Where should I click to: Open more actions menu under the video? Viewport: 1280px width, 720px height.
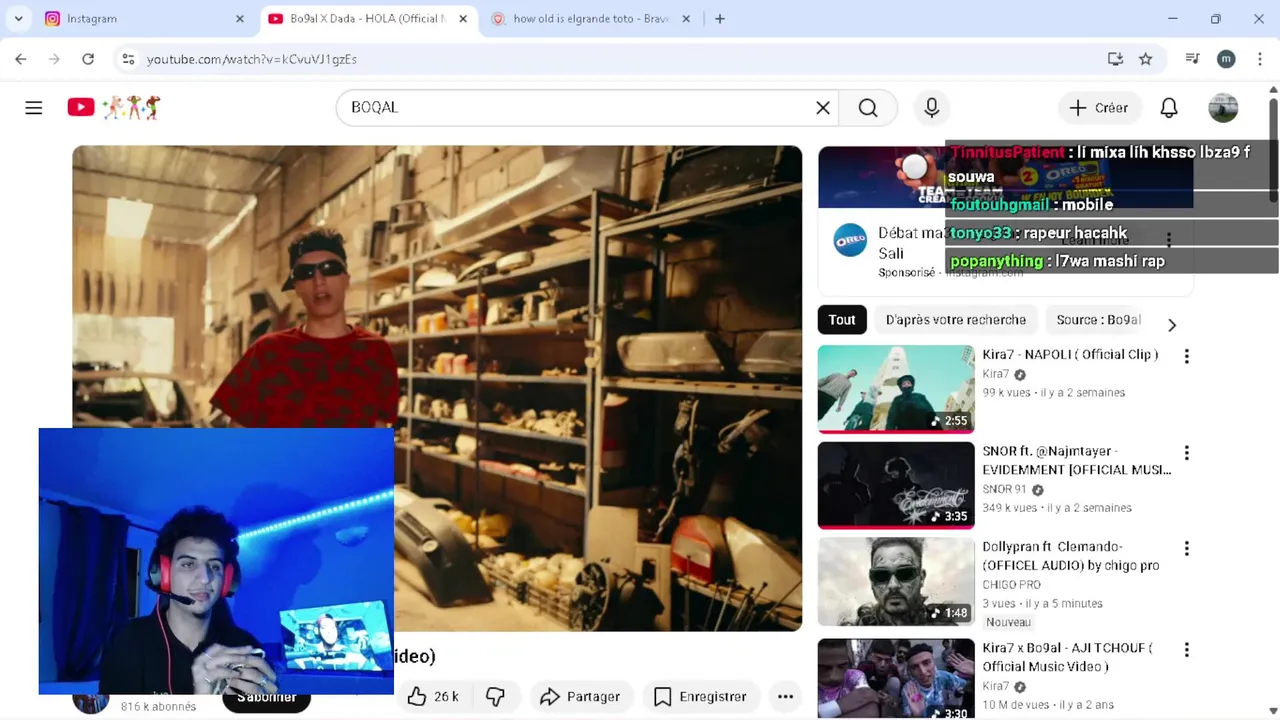[786, 697]
